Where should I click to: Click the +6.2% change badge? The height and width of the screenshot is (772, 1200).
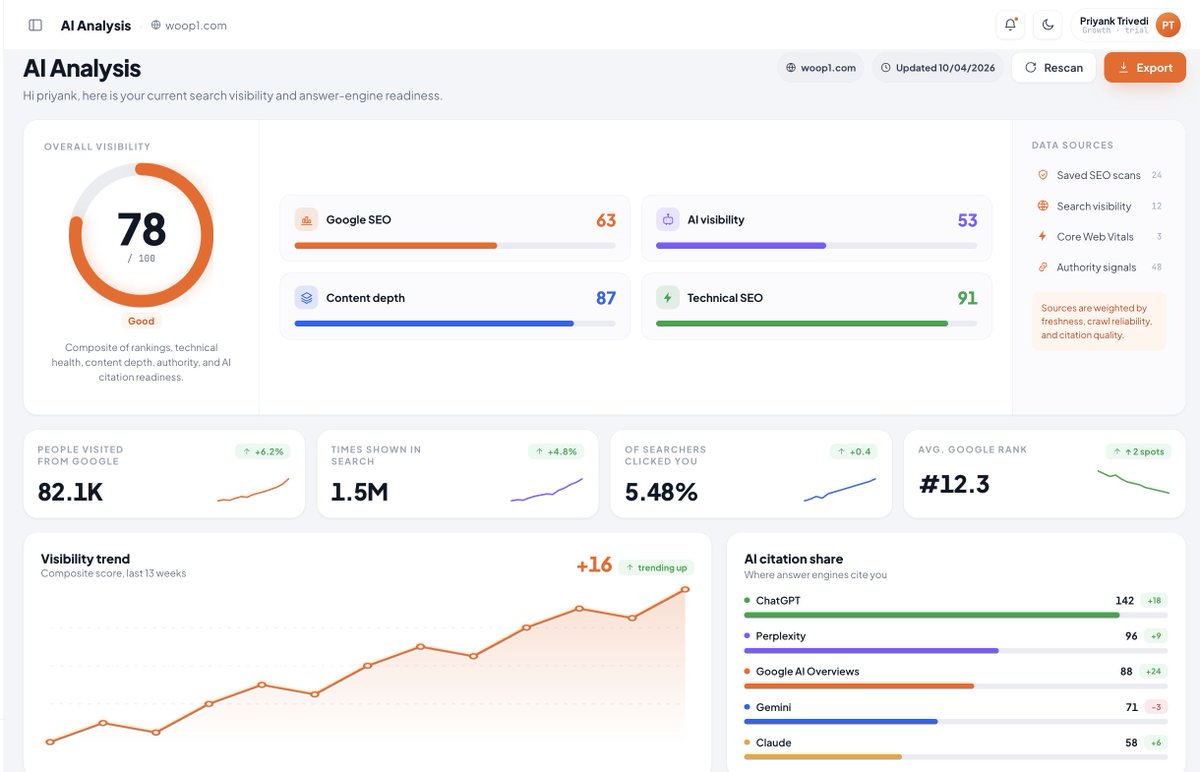[x=263, y=452]
